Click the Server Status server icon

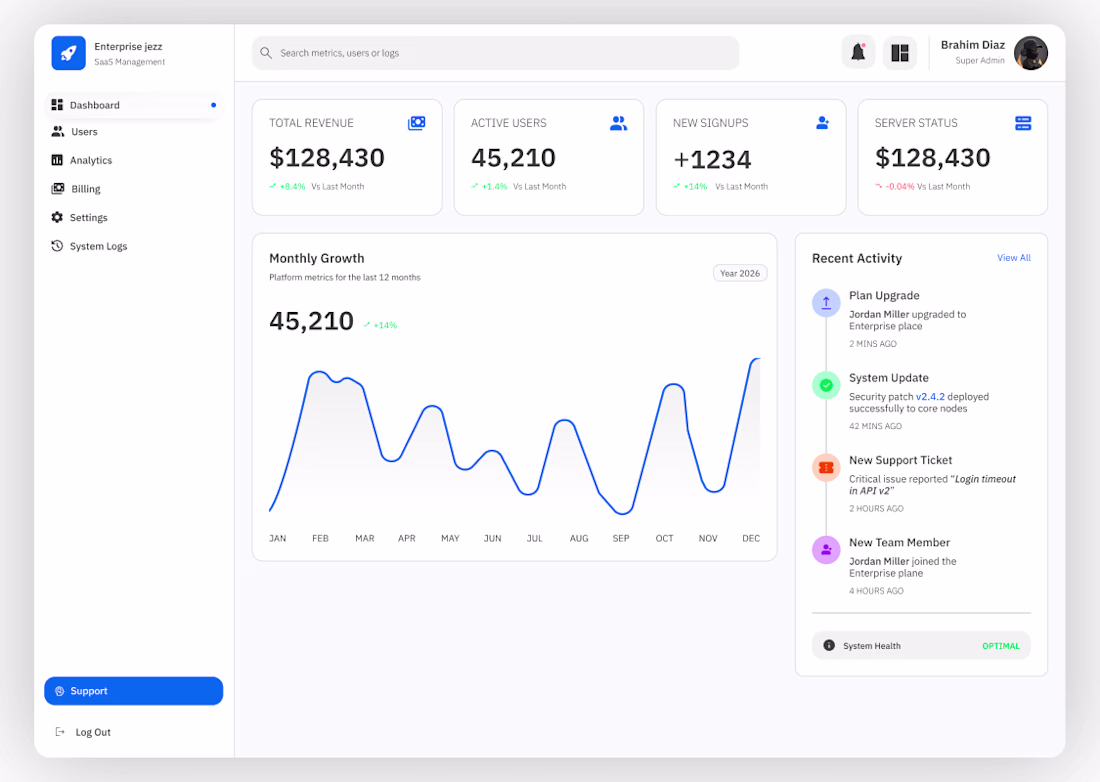1023,123
